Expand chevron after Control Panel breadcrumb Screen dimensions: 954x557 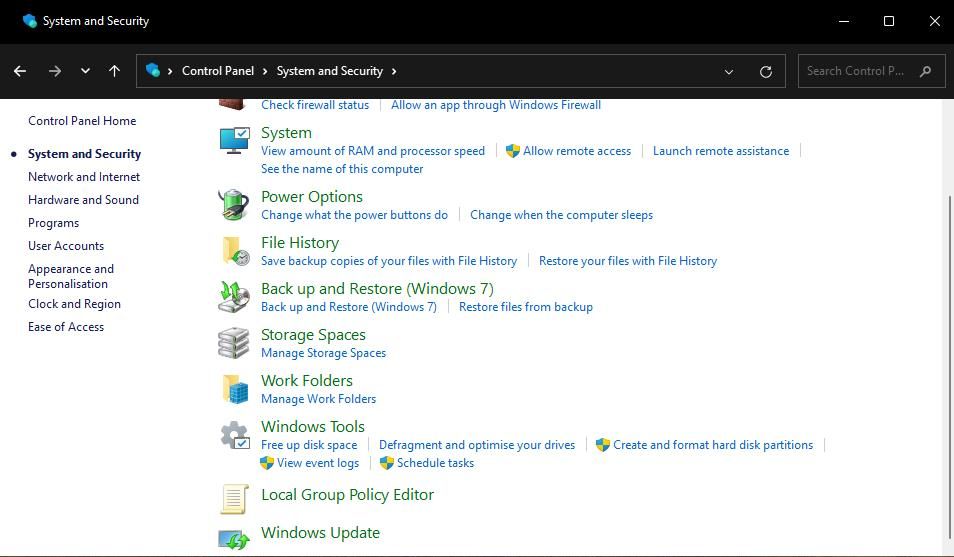coord(265,71)
